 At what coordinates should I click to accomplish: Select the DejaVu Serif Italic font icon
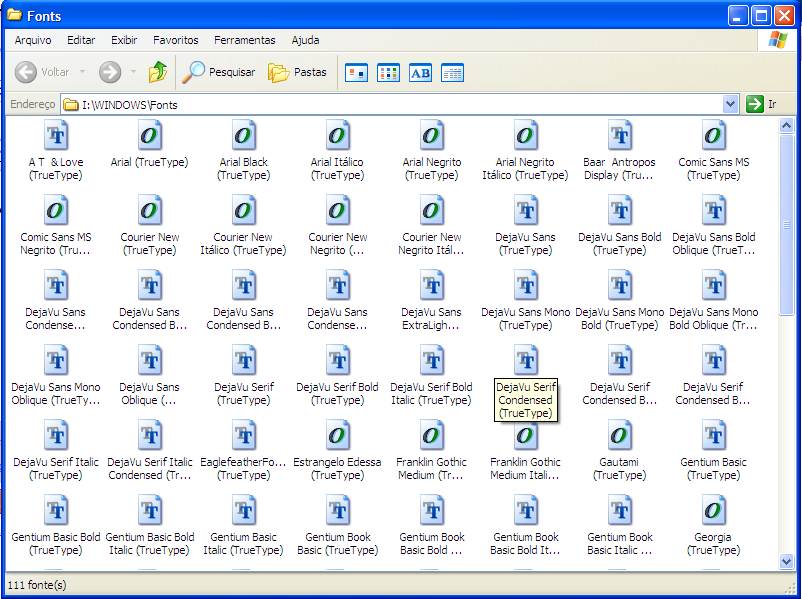[x=56, y=436]
